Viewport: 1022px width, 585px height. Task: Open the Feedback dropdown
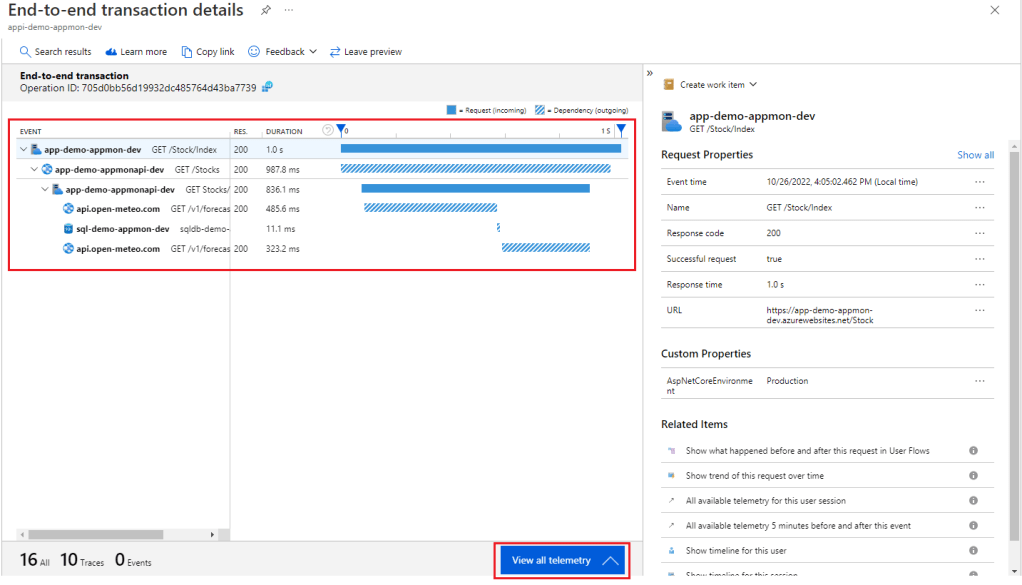(x=283, y=52)
